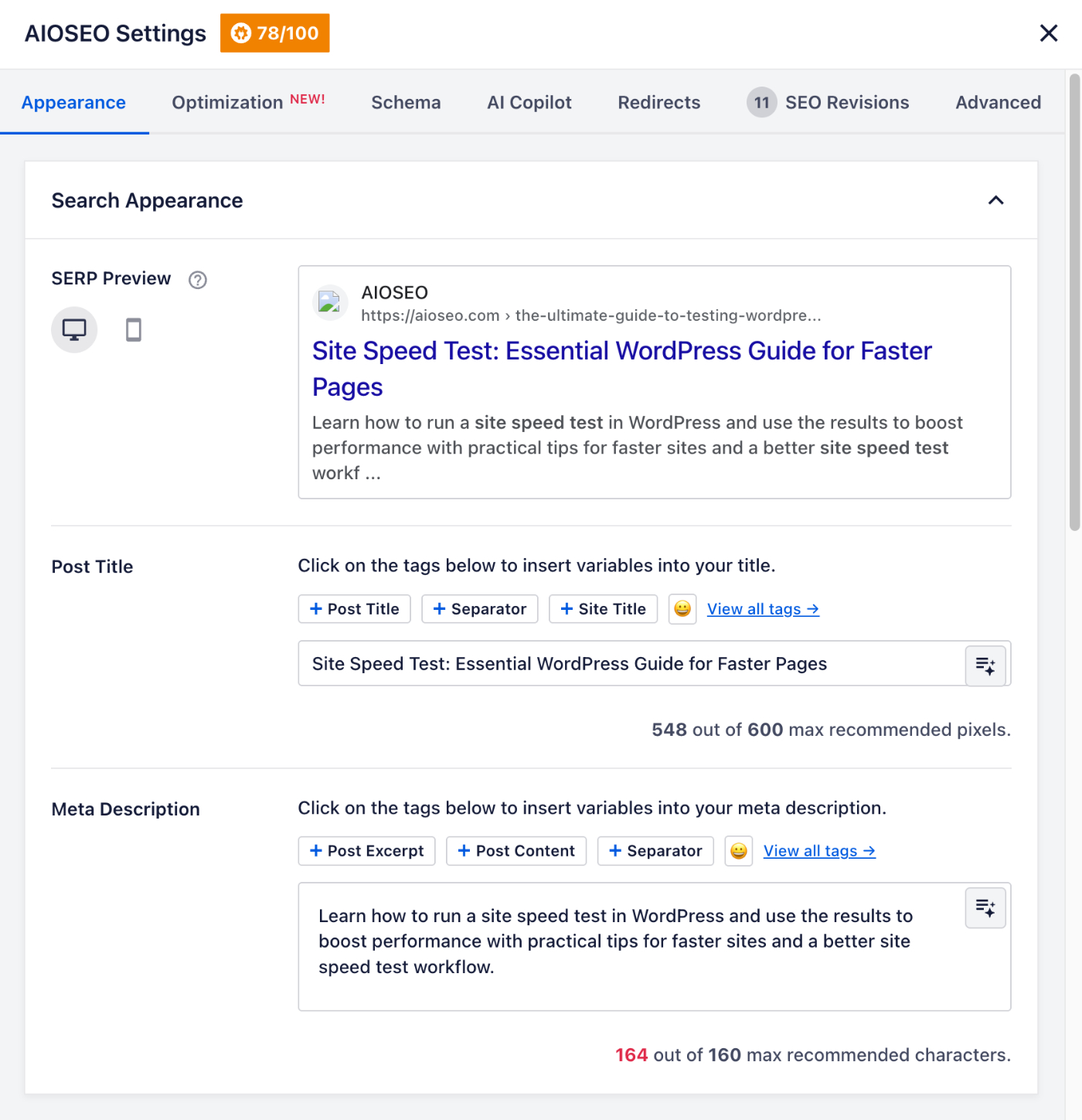Generate AI meta description with field icon
This screenshot has width=1082, height=1120.
pyautogui.click(x=985, y=907)
